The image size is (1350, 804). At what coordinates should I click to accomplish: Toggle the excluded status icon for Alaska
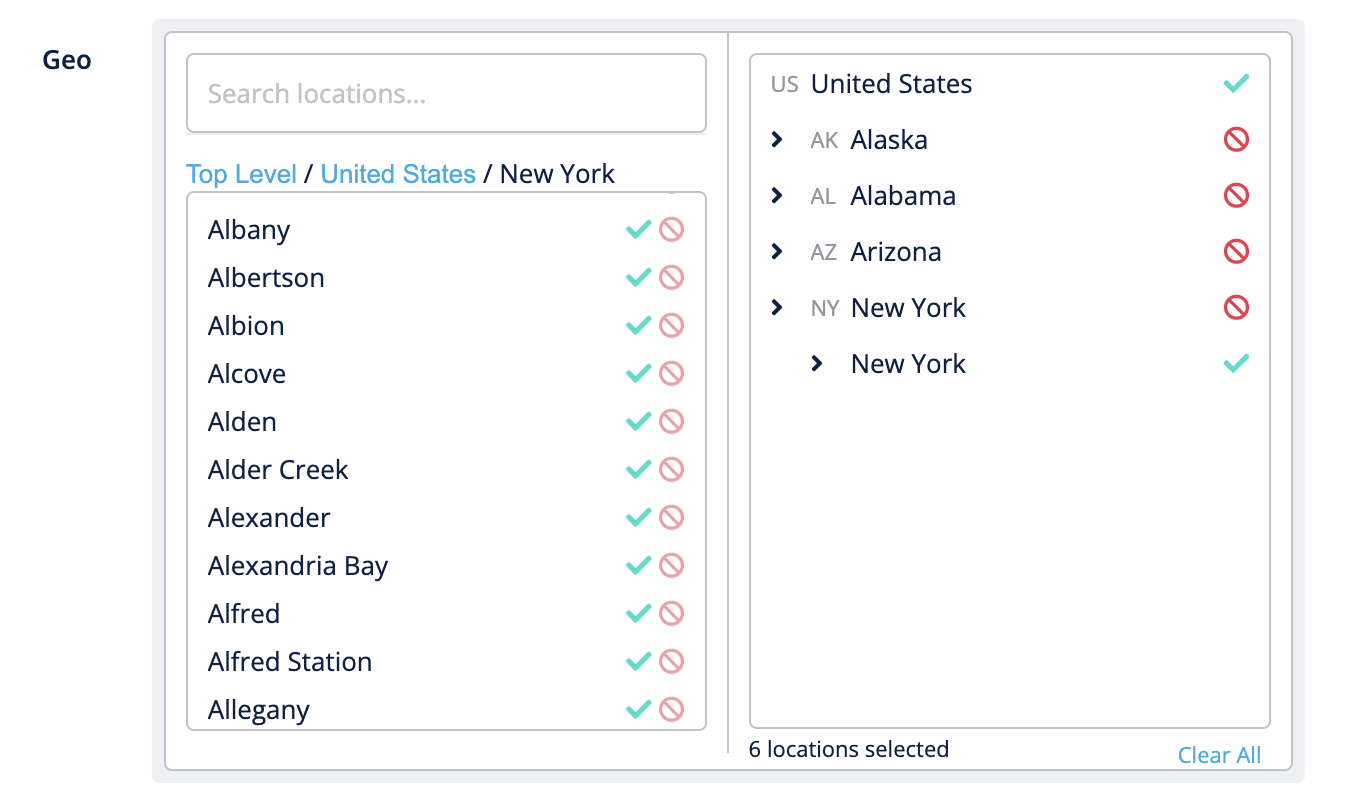pyautogui.click(x=1236, y=140)
